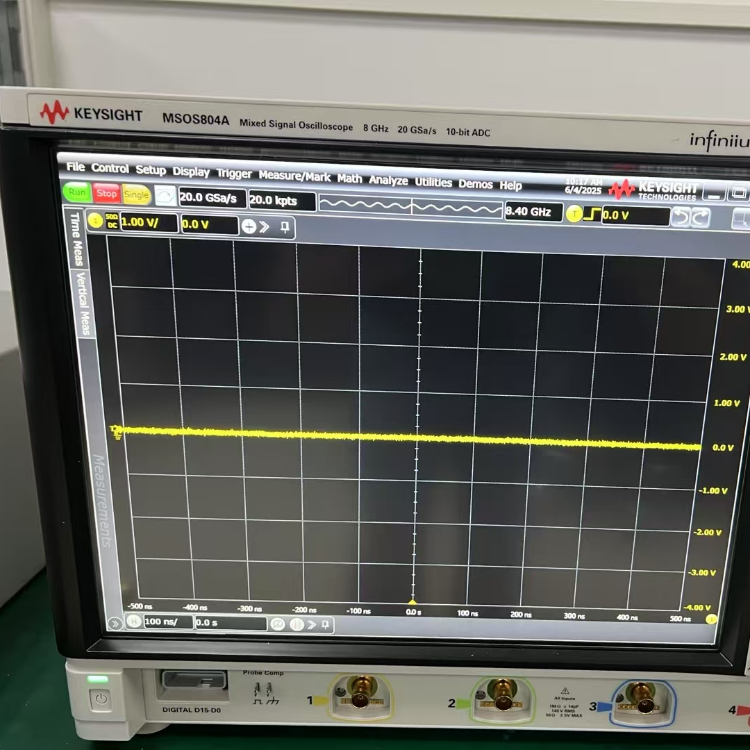
Task: Open the Setup menu
Action: [151, 170]
